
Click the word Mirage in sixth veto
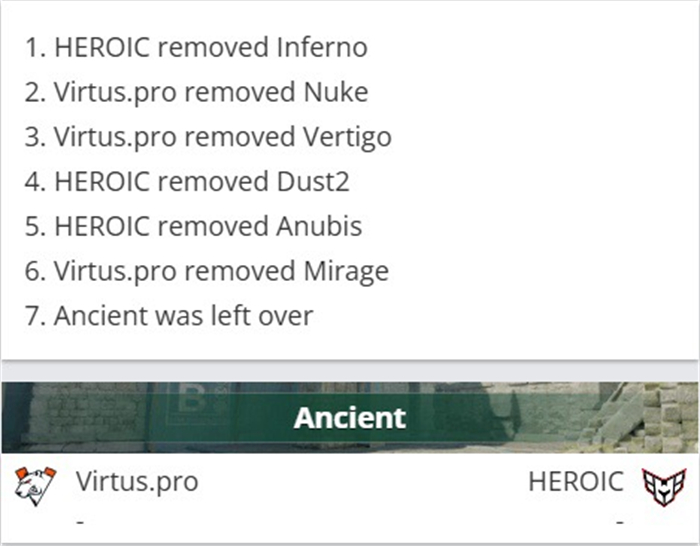click(x=346, y=271)
